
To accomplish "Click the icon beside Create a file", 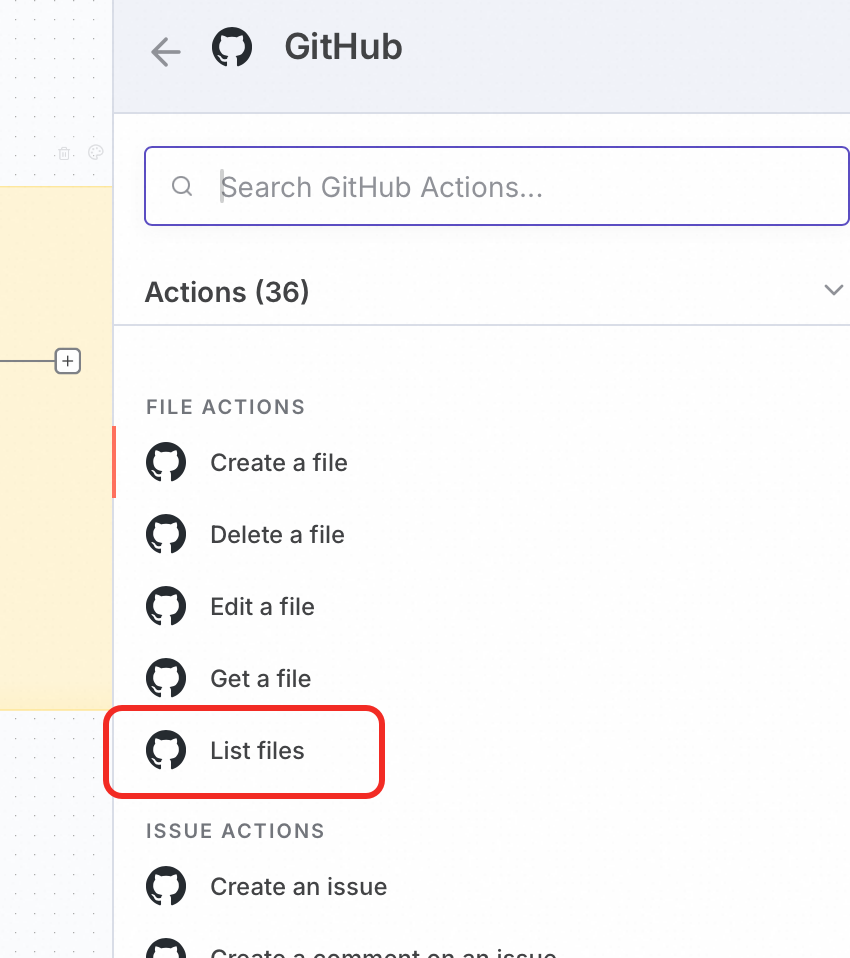I will pyautogui.click(x=166, y=463).
